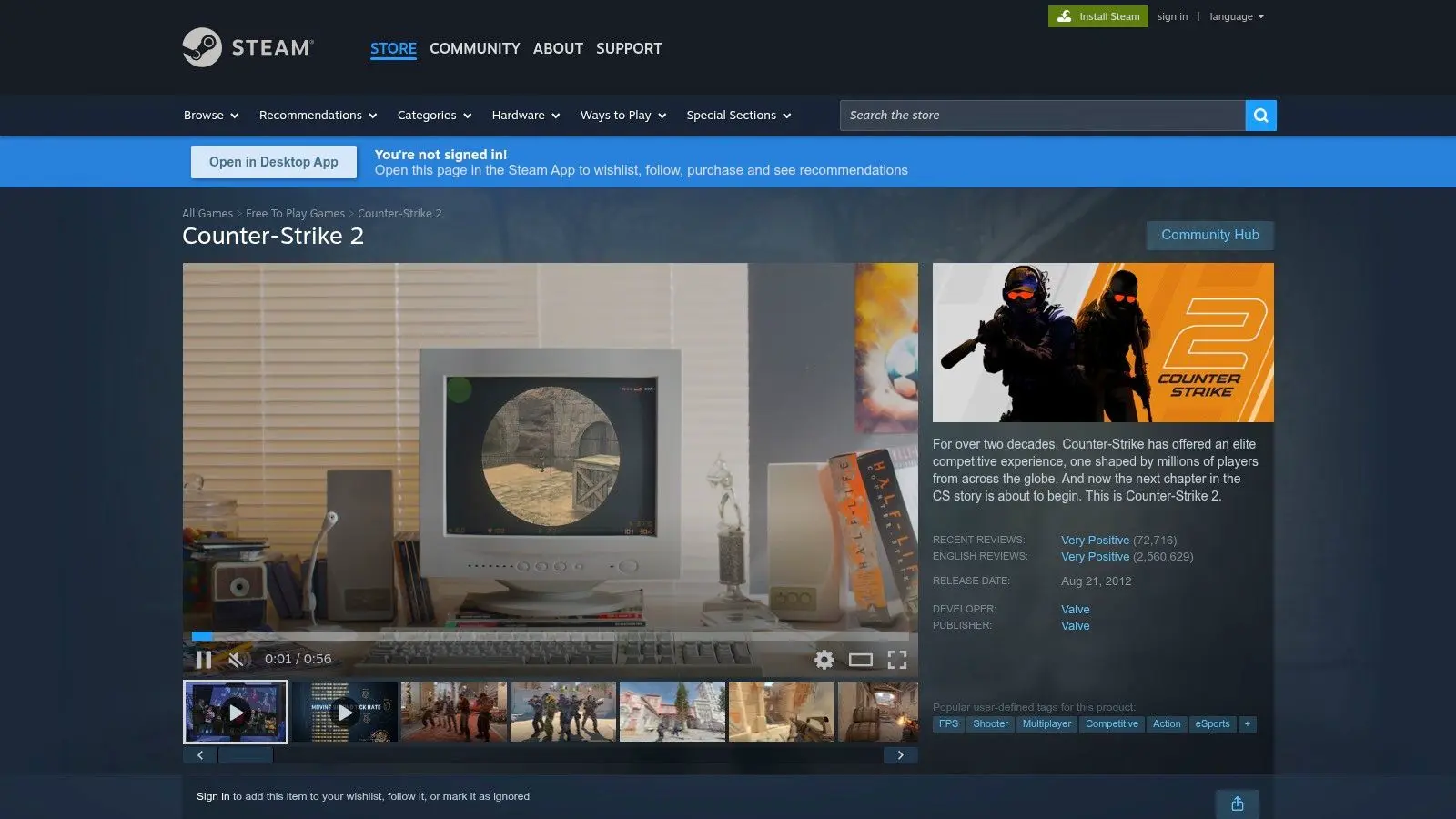Viewport: 1456px width, 819px height.
Task: Open the SUPPORT tab
Action: click(x=629, y=48)
